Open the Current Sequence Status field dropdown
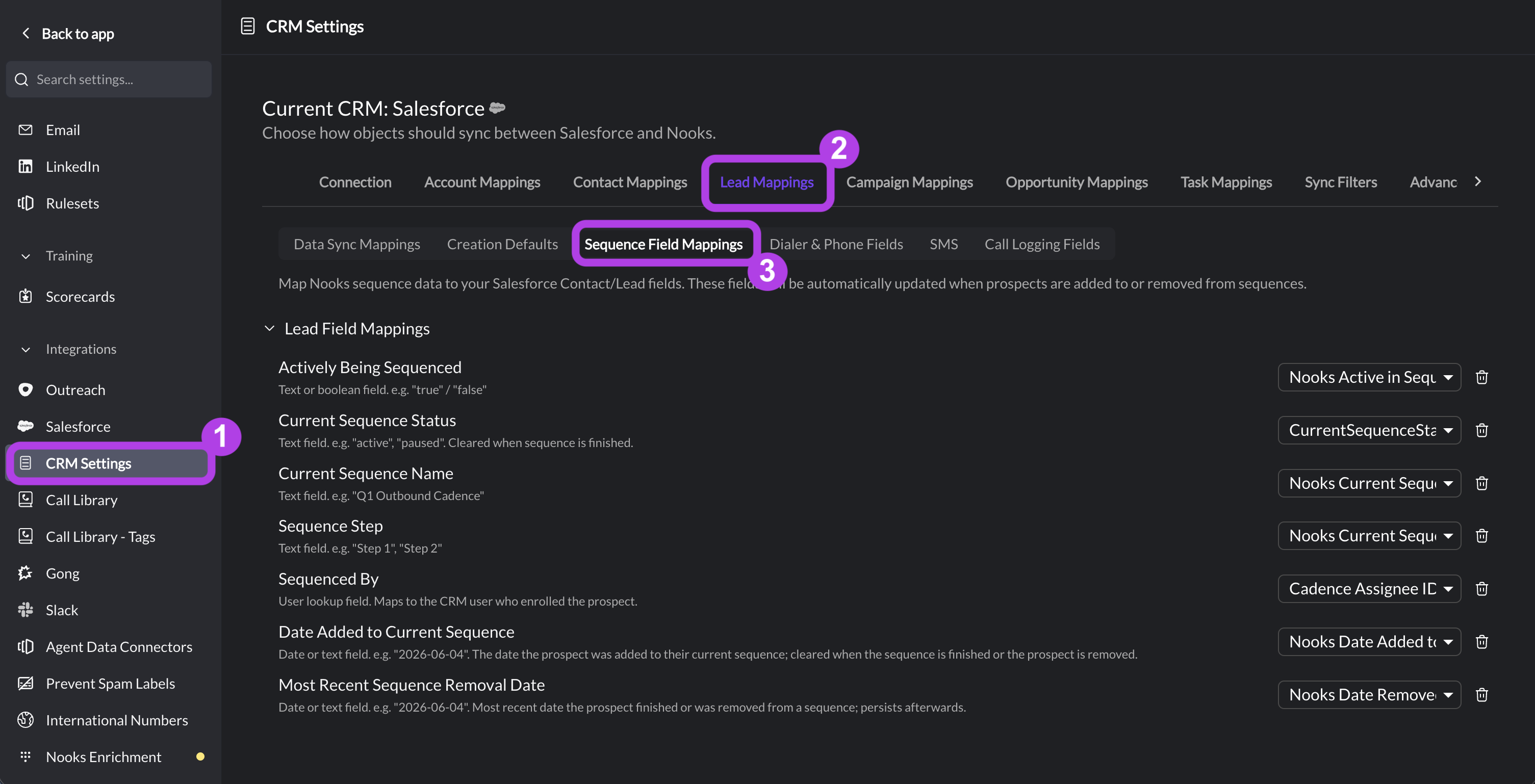 point(1369,430)
